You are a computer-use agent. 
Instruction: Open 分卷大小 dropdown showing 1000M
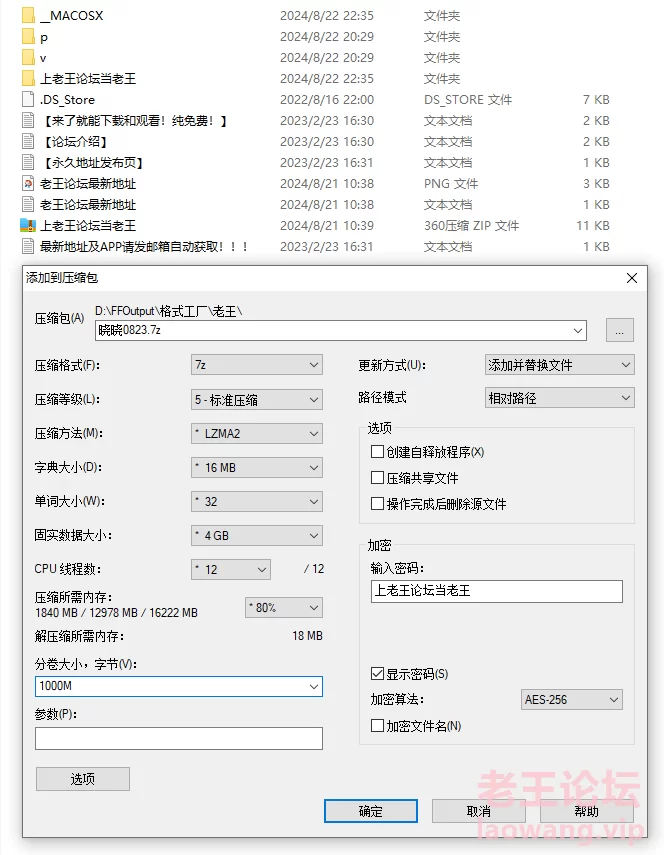[x=179, y=686]
